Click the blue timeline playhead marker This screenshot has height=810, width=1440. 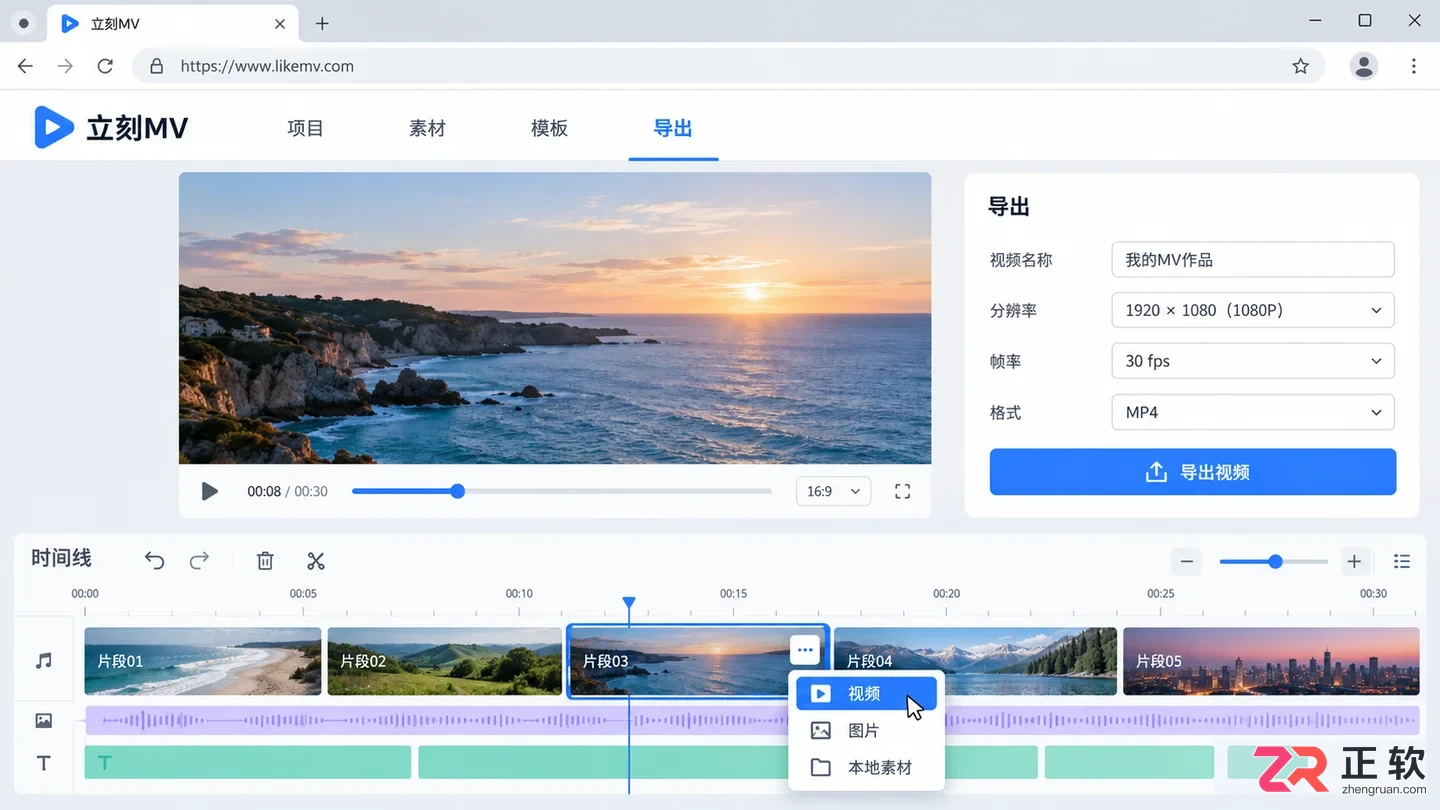click(629, 604)
